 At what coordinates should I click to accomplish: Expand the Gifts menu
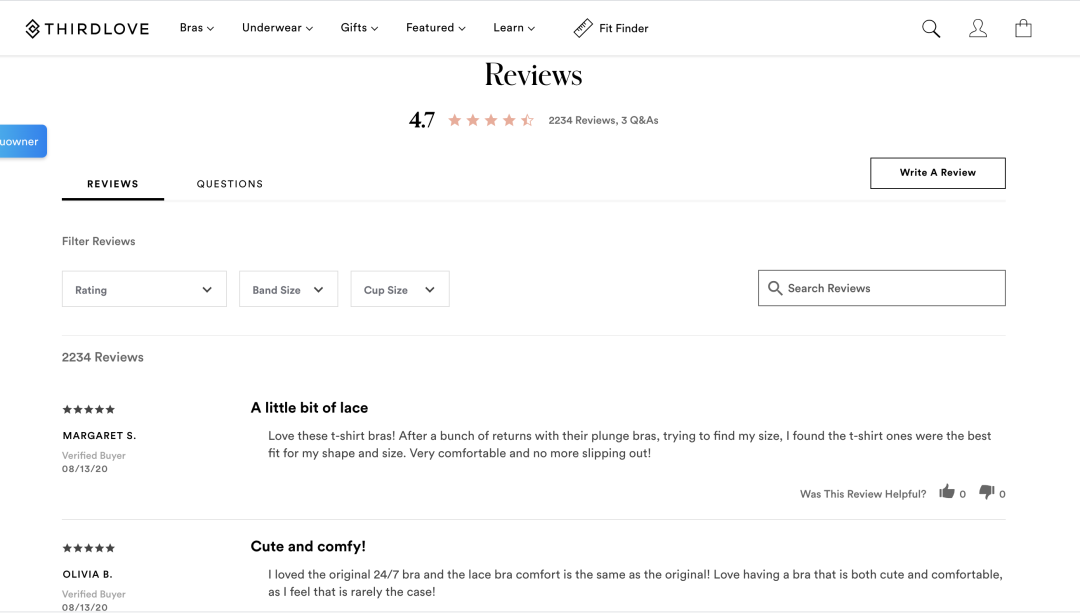(x=359, y=28)
